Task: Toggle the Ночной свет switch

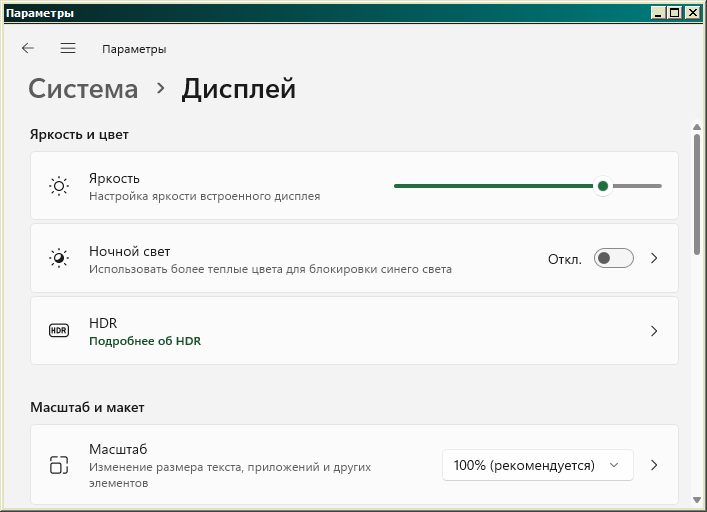Action: pyautogui.click(x=614, y=258)
